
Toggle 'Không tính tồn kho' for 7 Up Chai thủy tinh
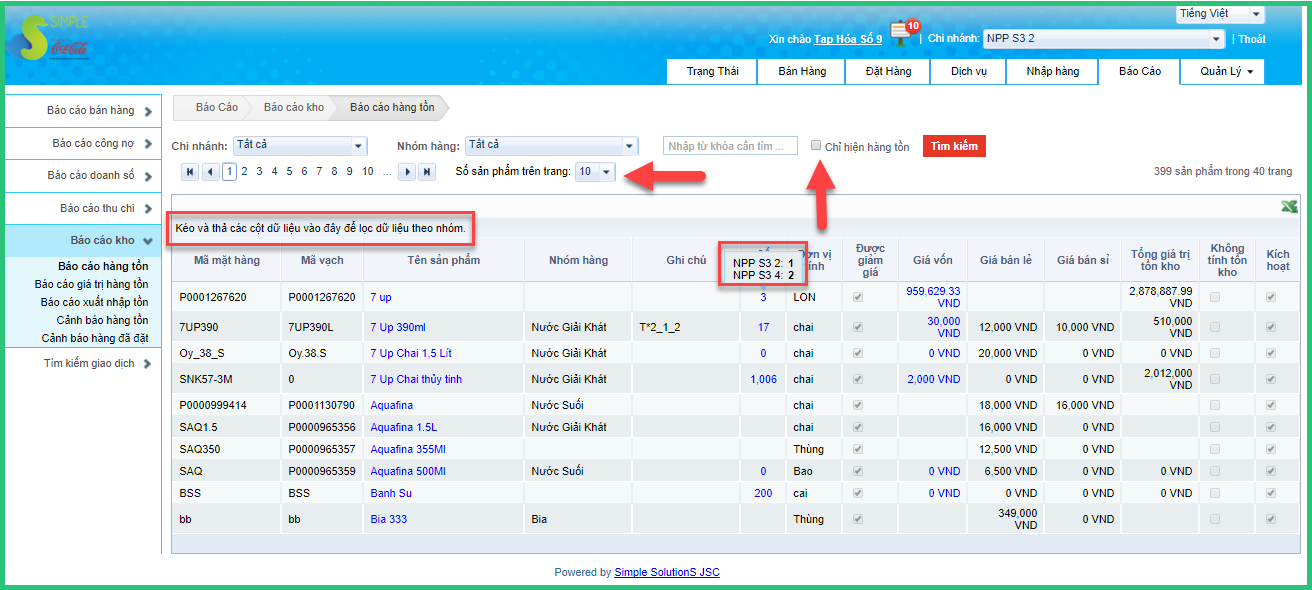tap(1215, 379)
